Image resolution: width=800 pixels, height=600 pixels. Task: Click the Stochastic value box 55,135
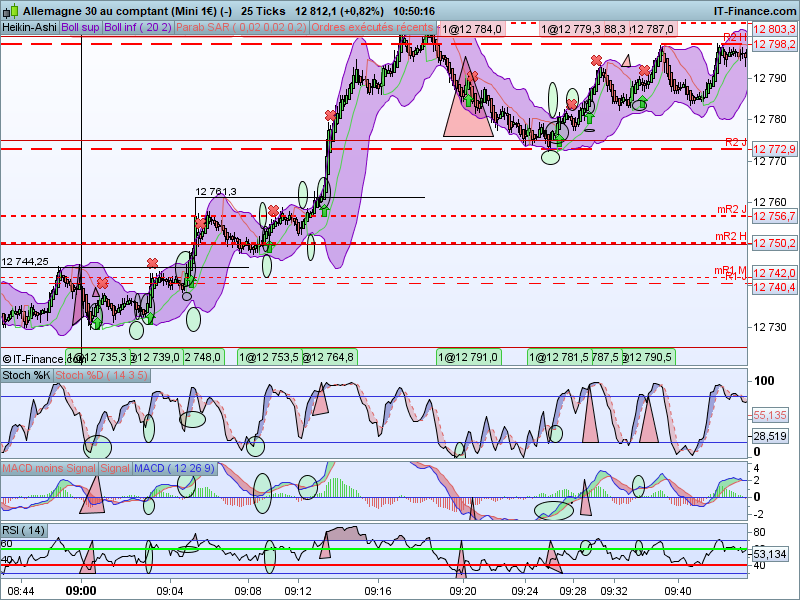pos(770,415)
